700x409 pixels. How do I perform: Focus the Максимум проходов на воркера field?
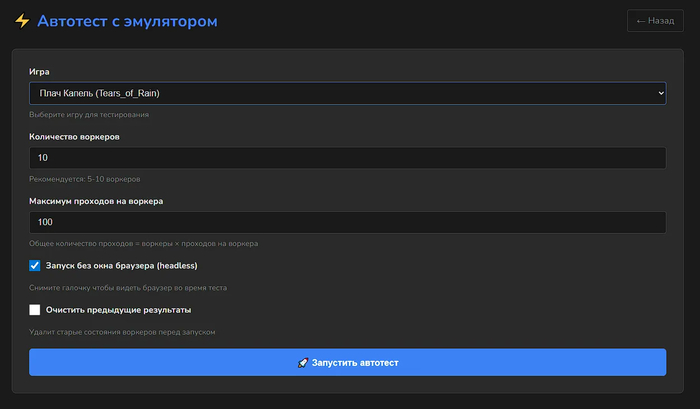(x=347, y=222)
